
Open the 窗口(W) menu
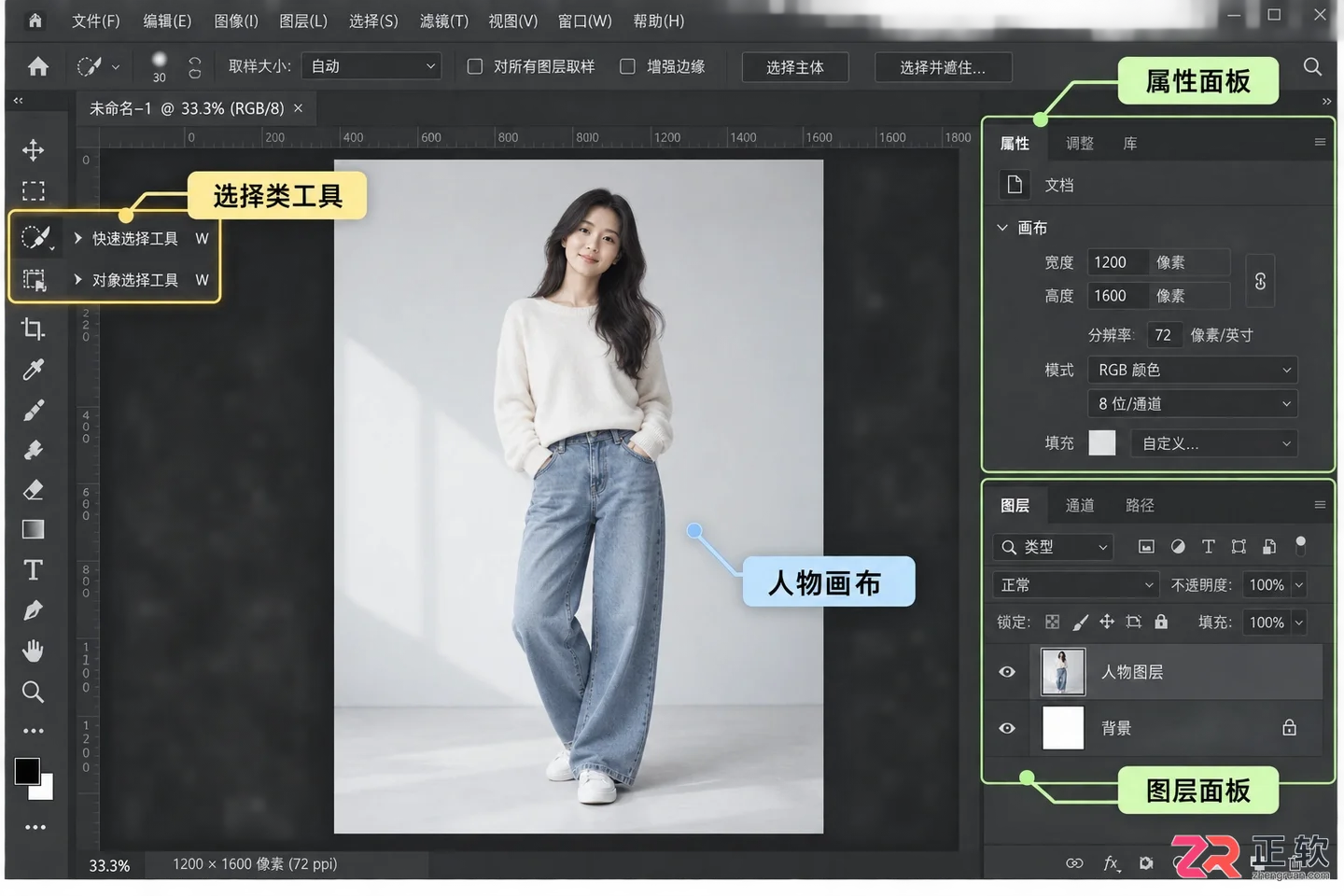pyautogui.click(x=585, y=21)
